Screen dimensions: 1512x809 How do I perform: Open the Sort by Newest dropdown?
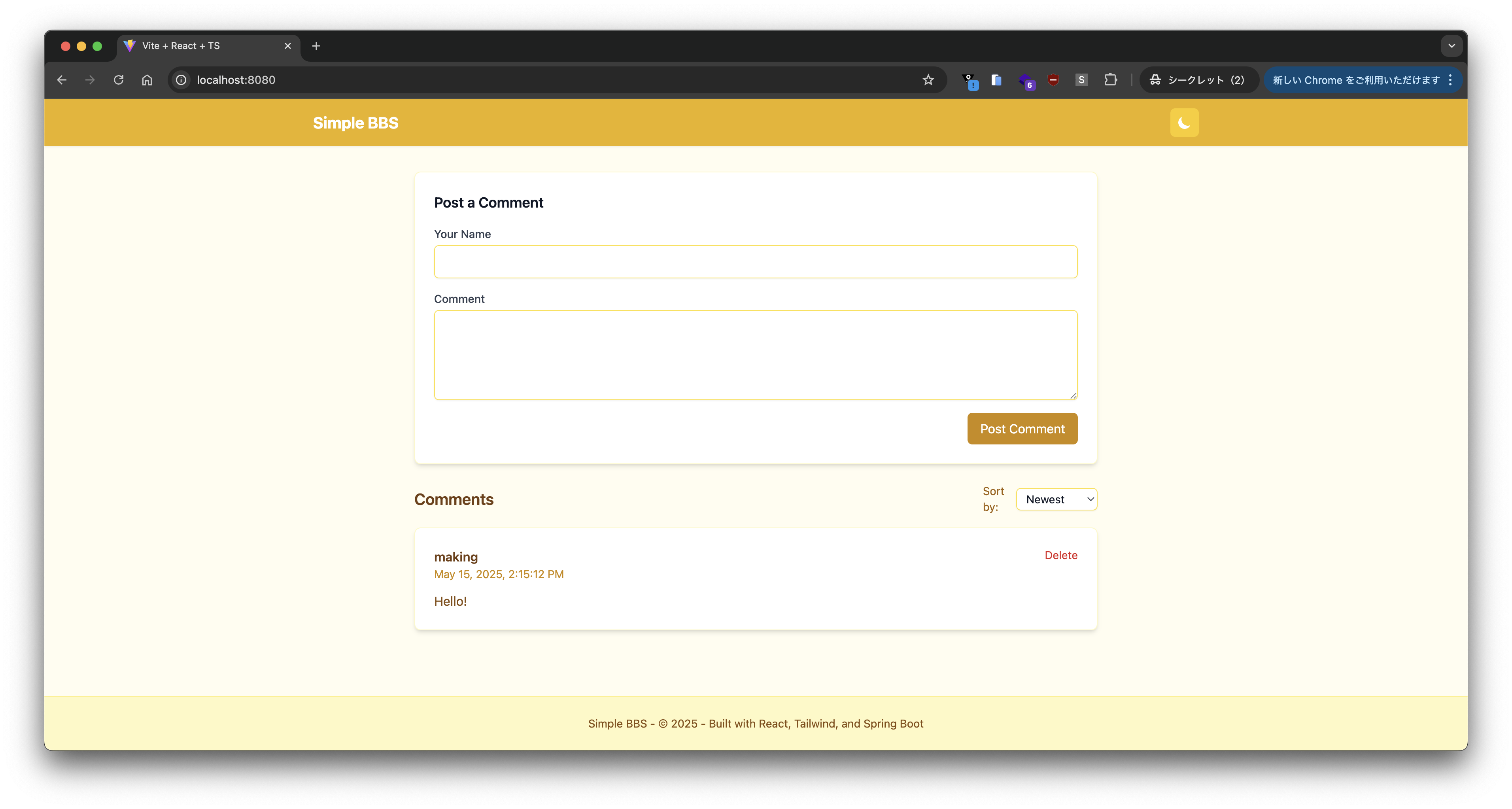pos(1056,500)
